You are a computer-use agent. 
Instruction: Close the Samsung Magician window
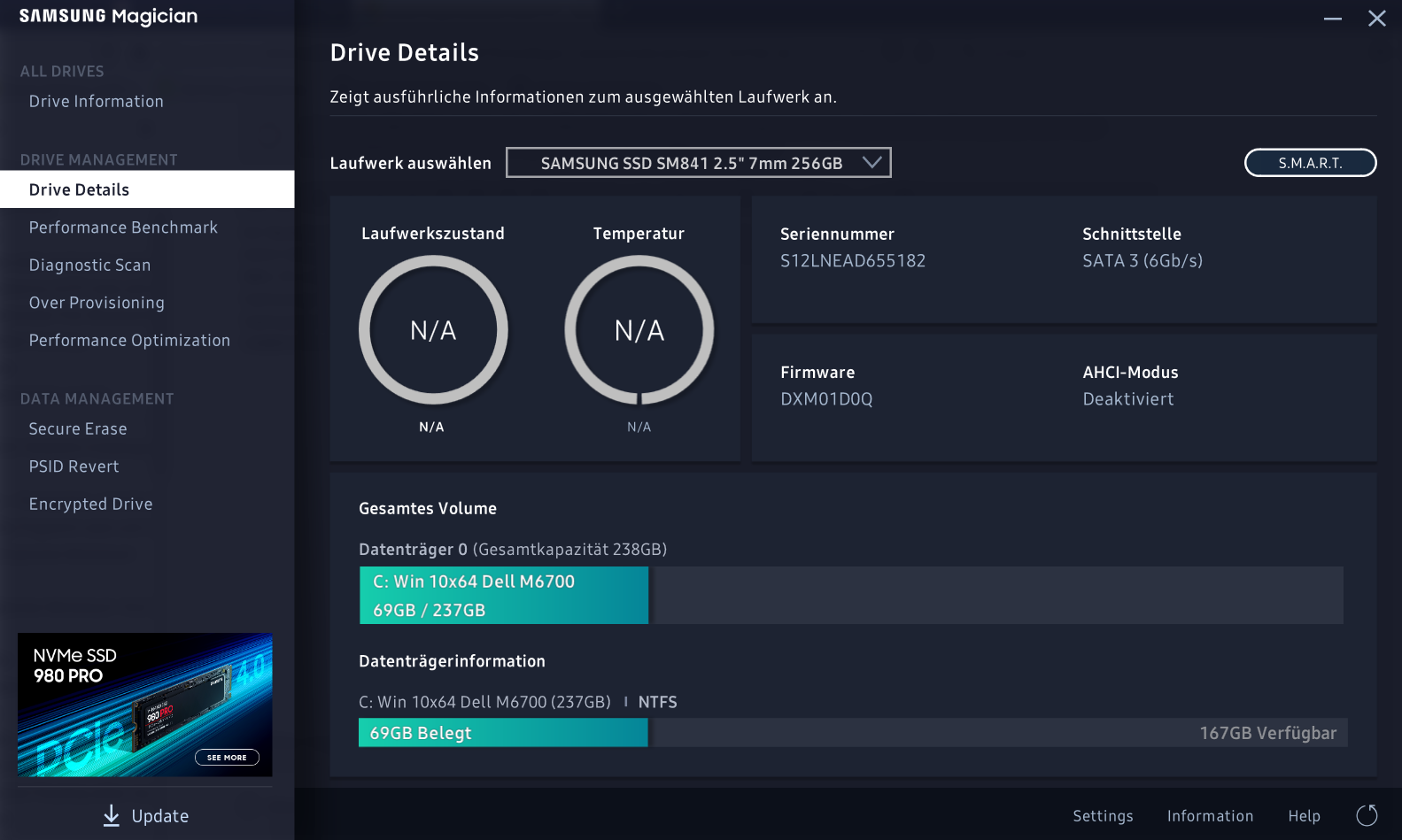[1376, 19]
